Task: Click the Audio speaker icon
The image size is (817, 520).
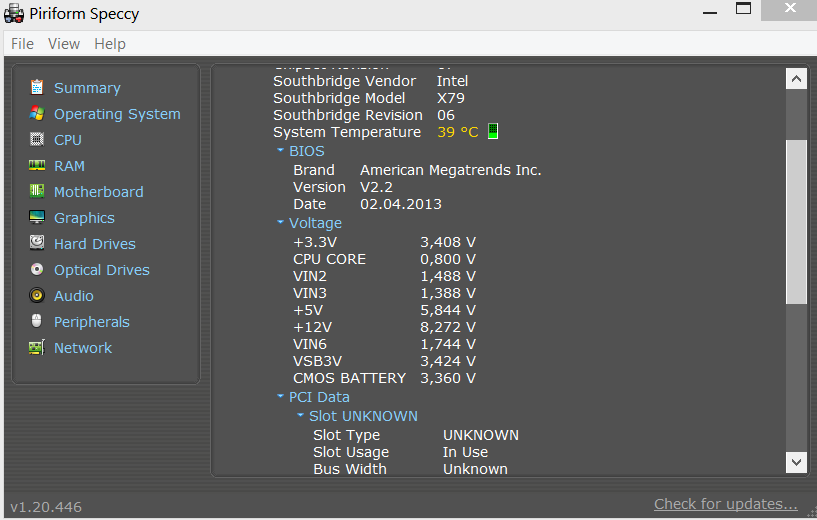Action: tap(36, 295)
